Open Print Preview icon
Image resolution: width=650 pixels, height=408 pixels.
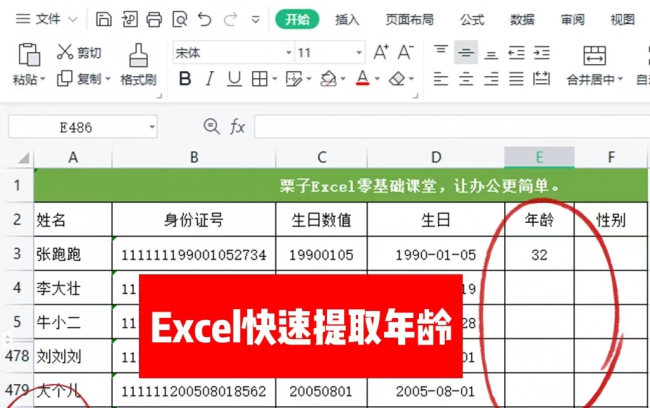coord(179,19)
